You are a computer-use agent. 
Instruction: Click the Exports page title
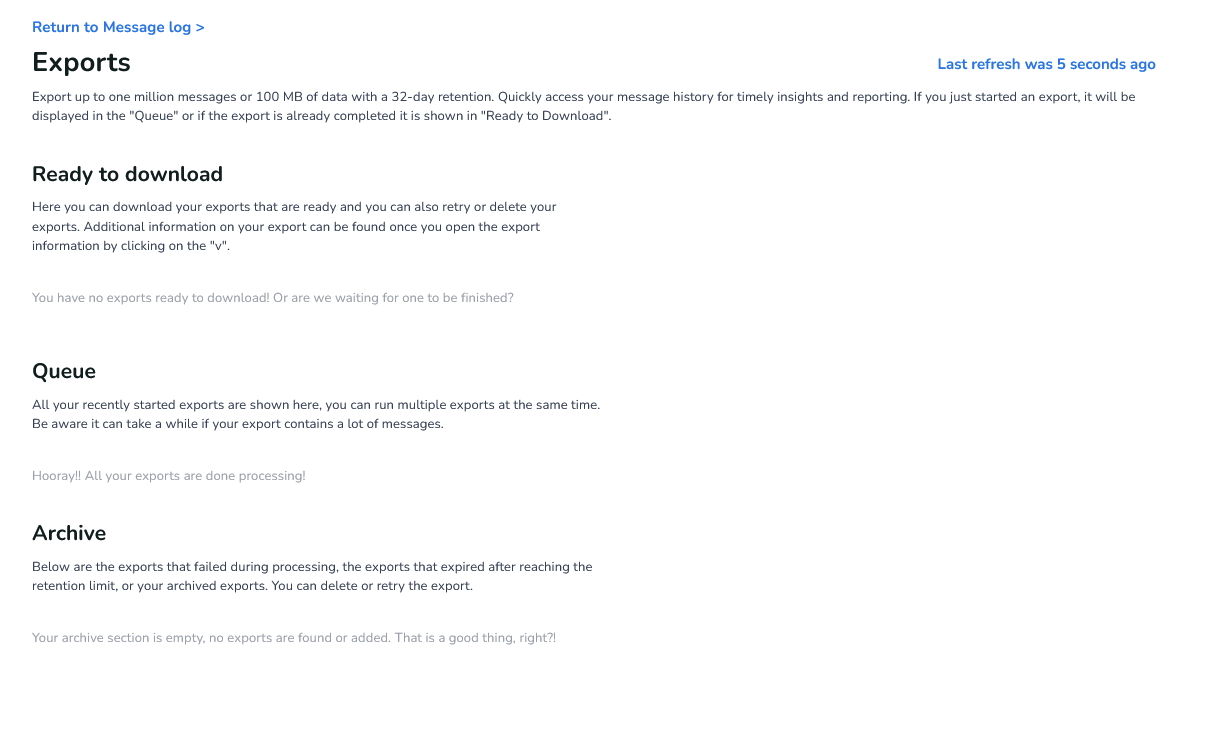click(81, 62)
